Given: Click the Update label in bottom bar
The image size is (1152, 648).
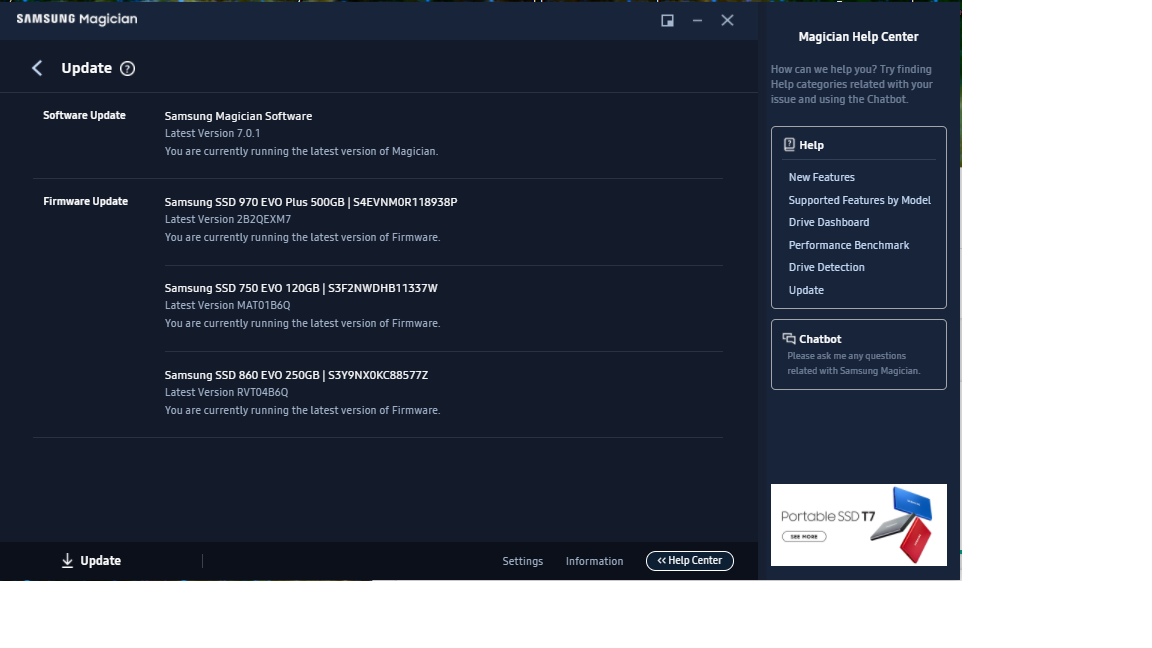Looking at the screenshot, I should click(x=100, y=561).
